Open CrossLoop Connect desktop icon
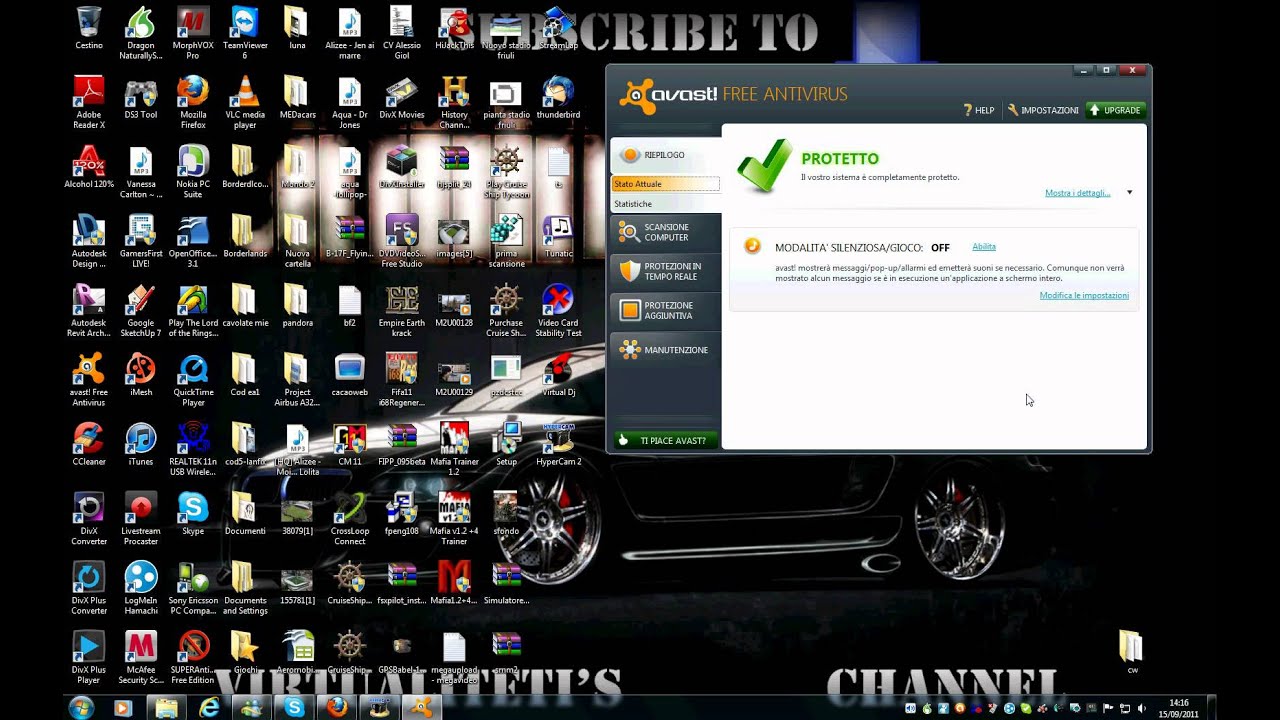Image resolution: width=1280 pixels, height=720 pixels. click(350, 519)
